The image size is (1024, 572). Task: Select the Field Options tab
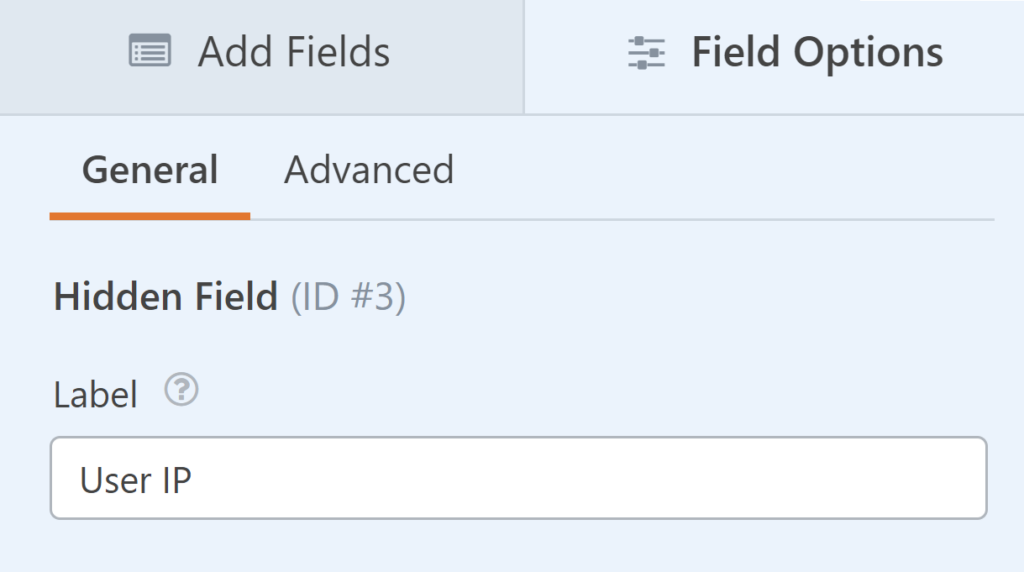[x=775, y=57]
